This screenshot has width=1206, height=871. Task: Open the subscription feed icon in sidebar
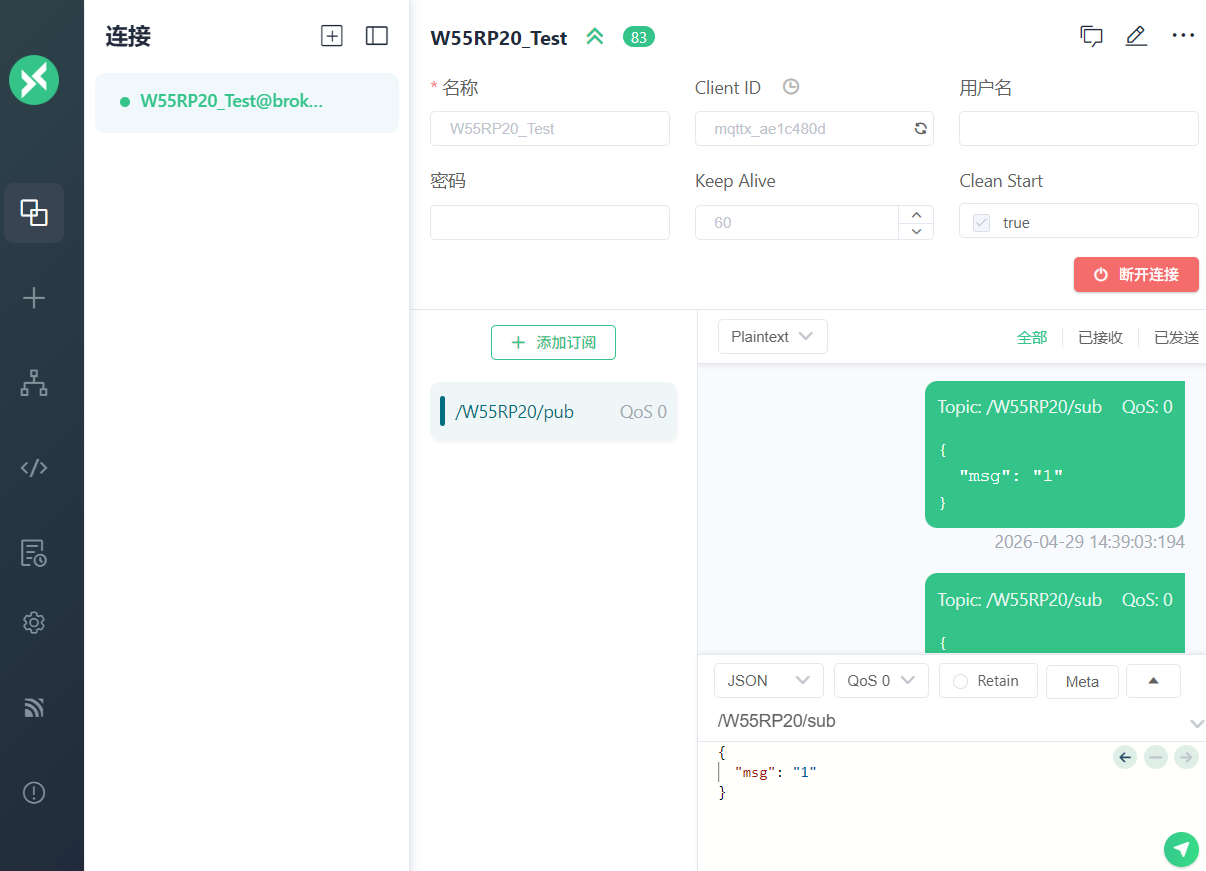tap(34, 708)
